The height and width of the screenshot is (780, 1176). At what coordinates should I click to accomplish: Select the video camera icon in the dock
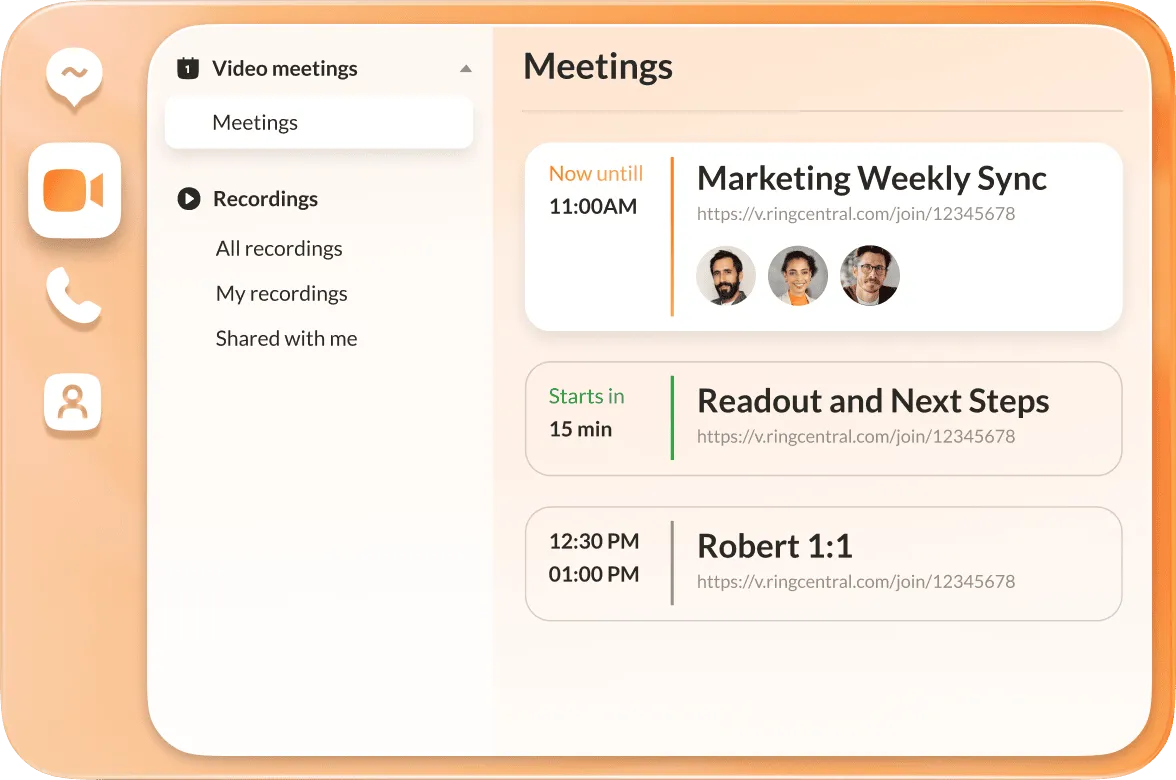(75, 190)
